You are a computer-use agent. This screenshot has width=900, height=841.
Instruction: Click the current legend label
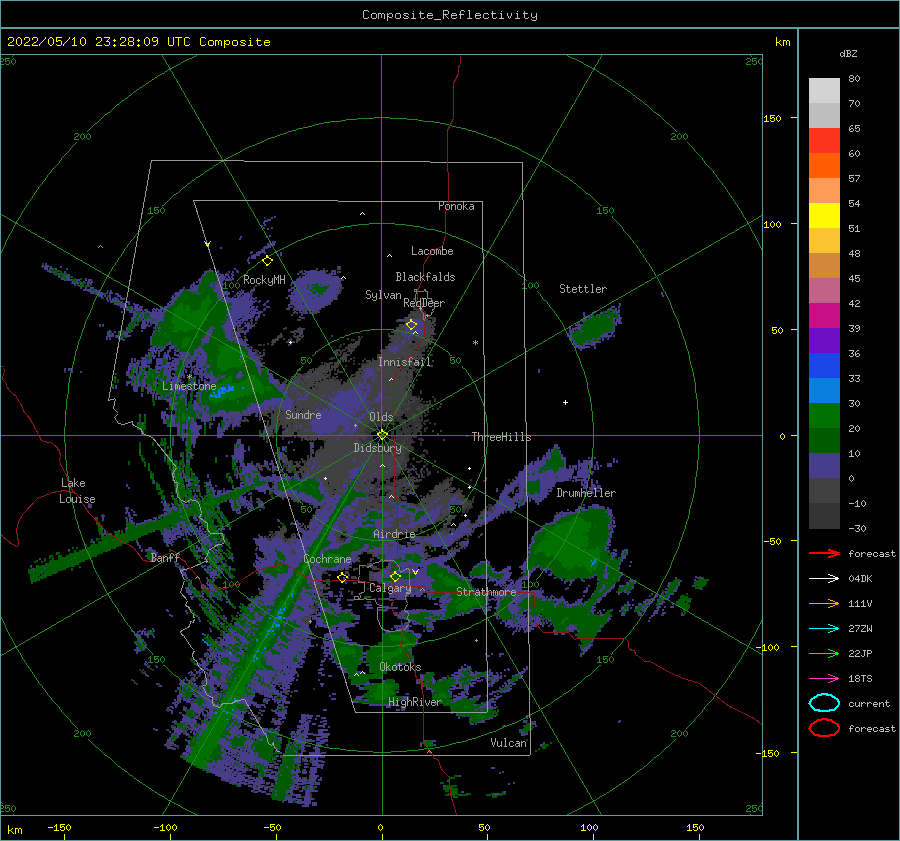click(869, 704)
